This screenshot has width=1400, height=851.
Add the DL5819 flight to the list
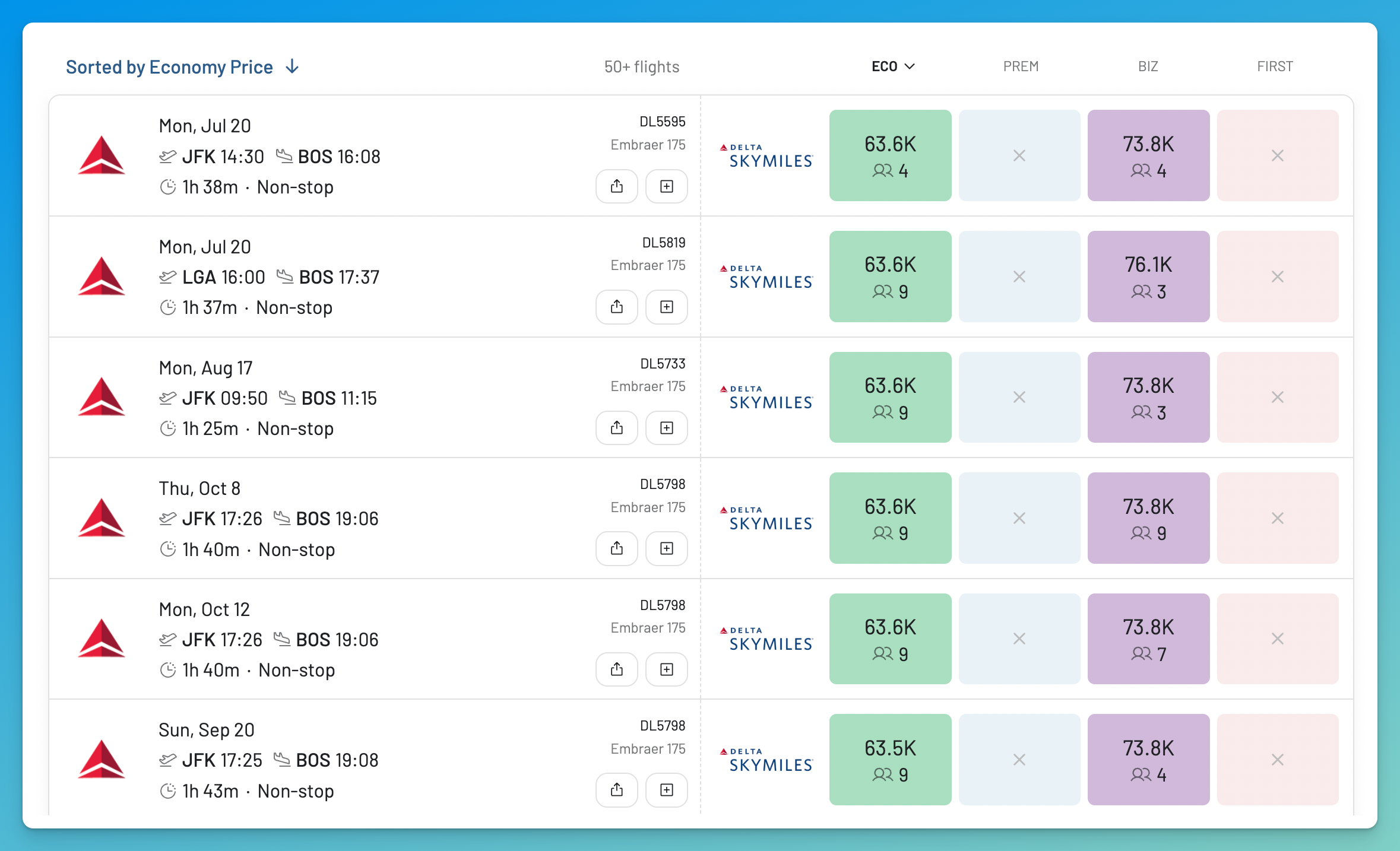pyautogui.click(x=667, y=307)
